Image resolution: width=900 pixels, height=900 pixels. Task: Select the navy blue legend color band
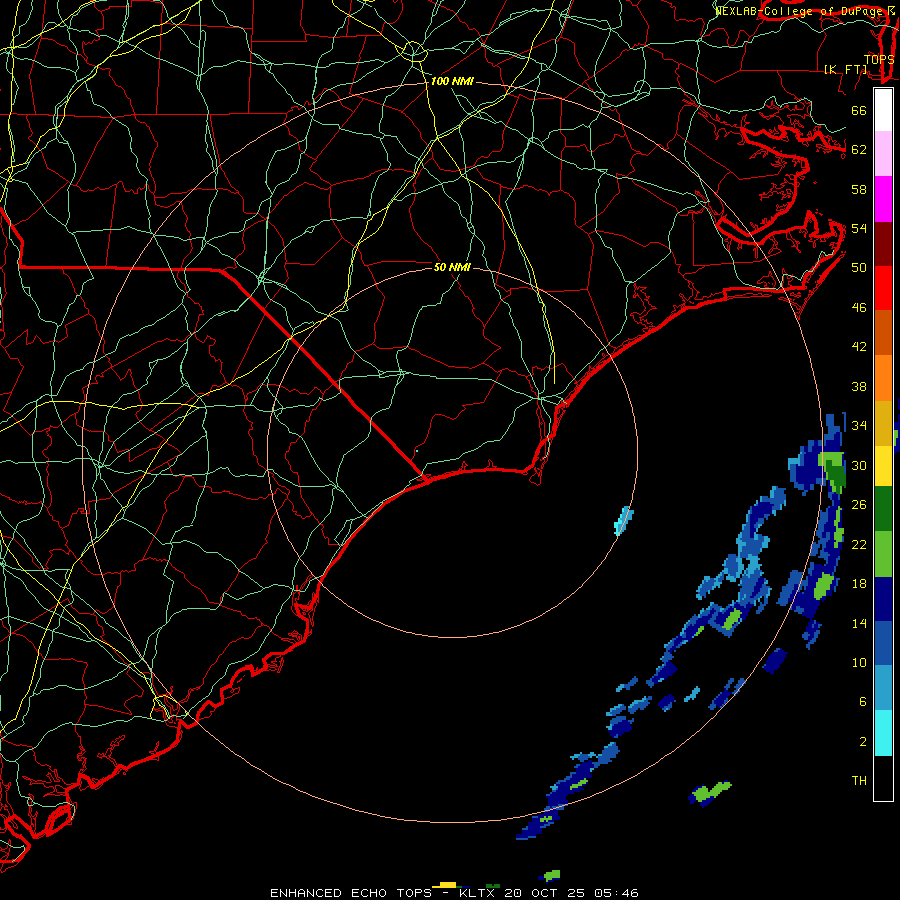(883, 599)
